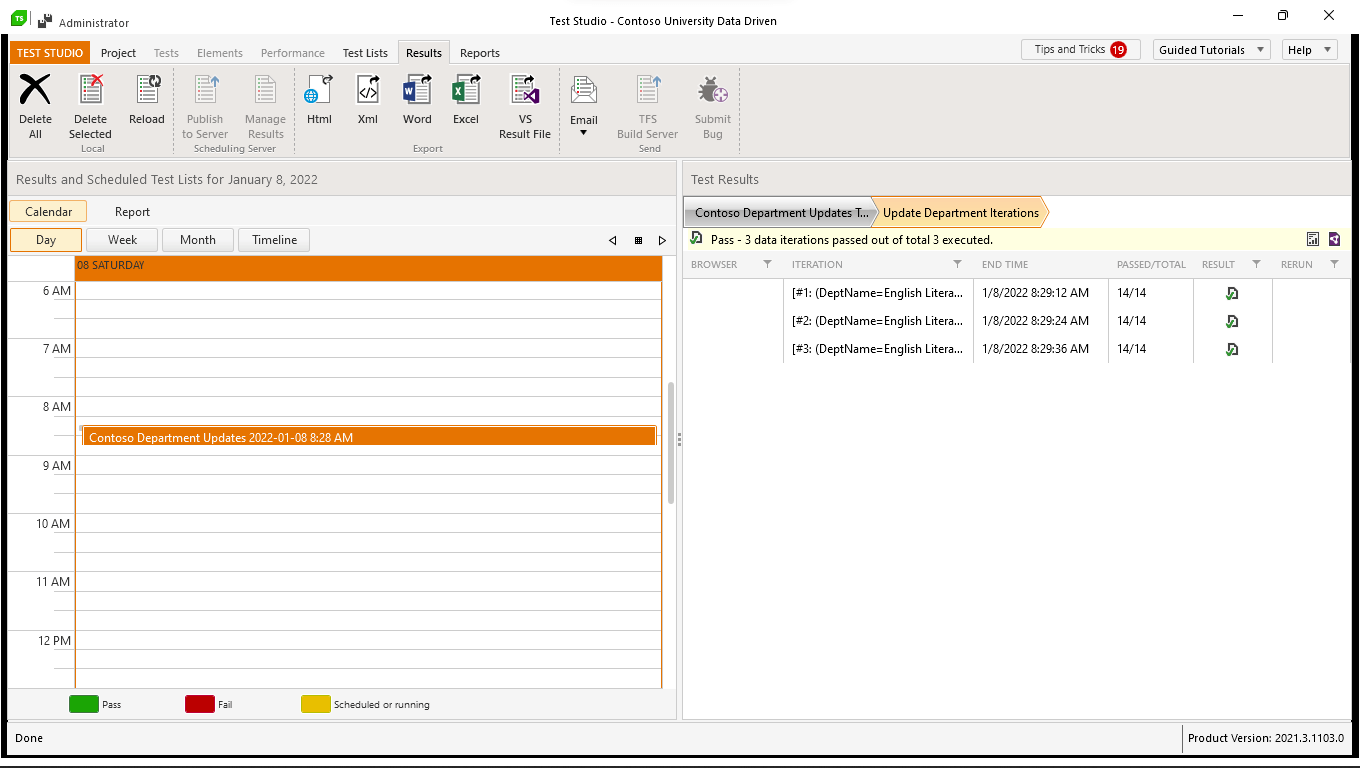Screen dimensions: 1360x768
Task: Switch calendar to Timeline view
Action: pyautogui.click(x=274, y=240)
